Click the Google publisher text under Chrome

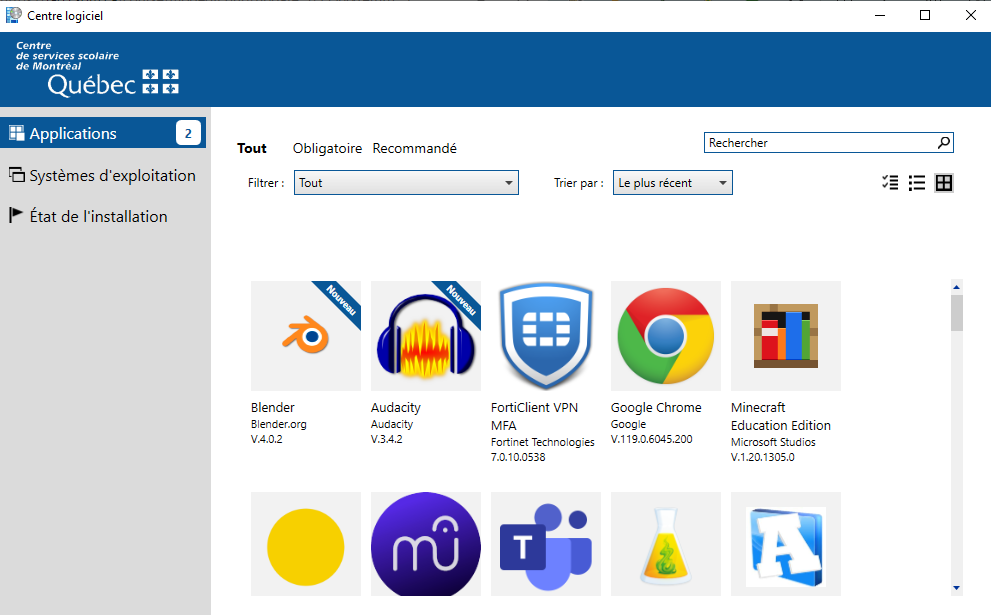(628, 424)
